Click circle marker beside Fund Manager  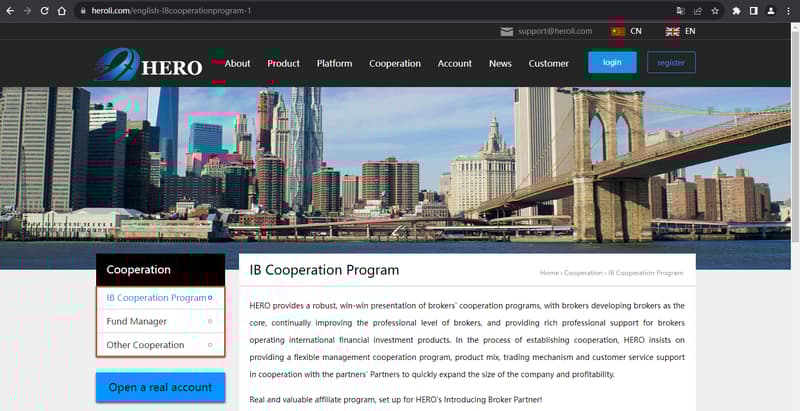point(210,321)
